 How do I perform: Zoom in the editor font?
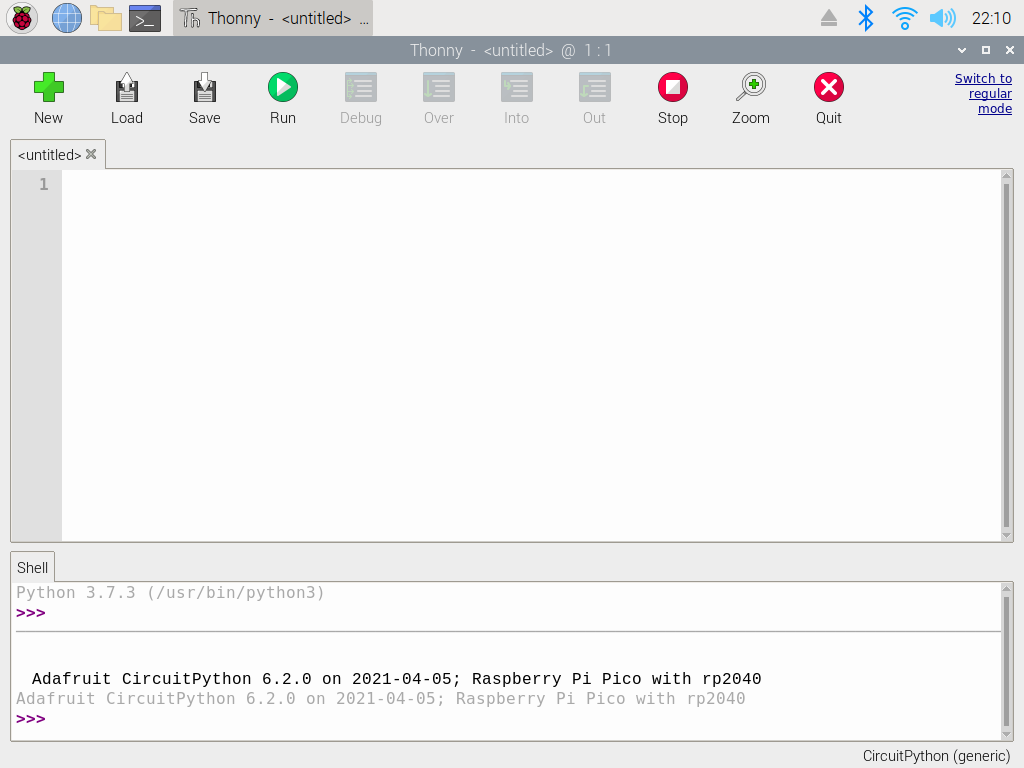[x=751, y=98]
